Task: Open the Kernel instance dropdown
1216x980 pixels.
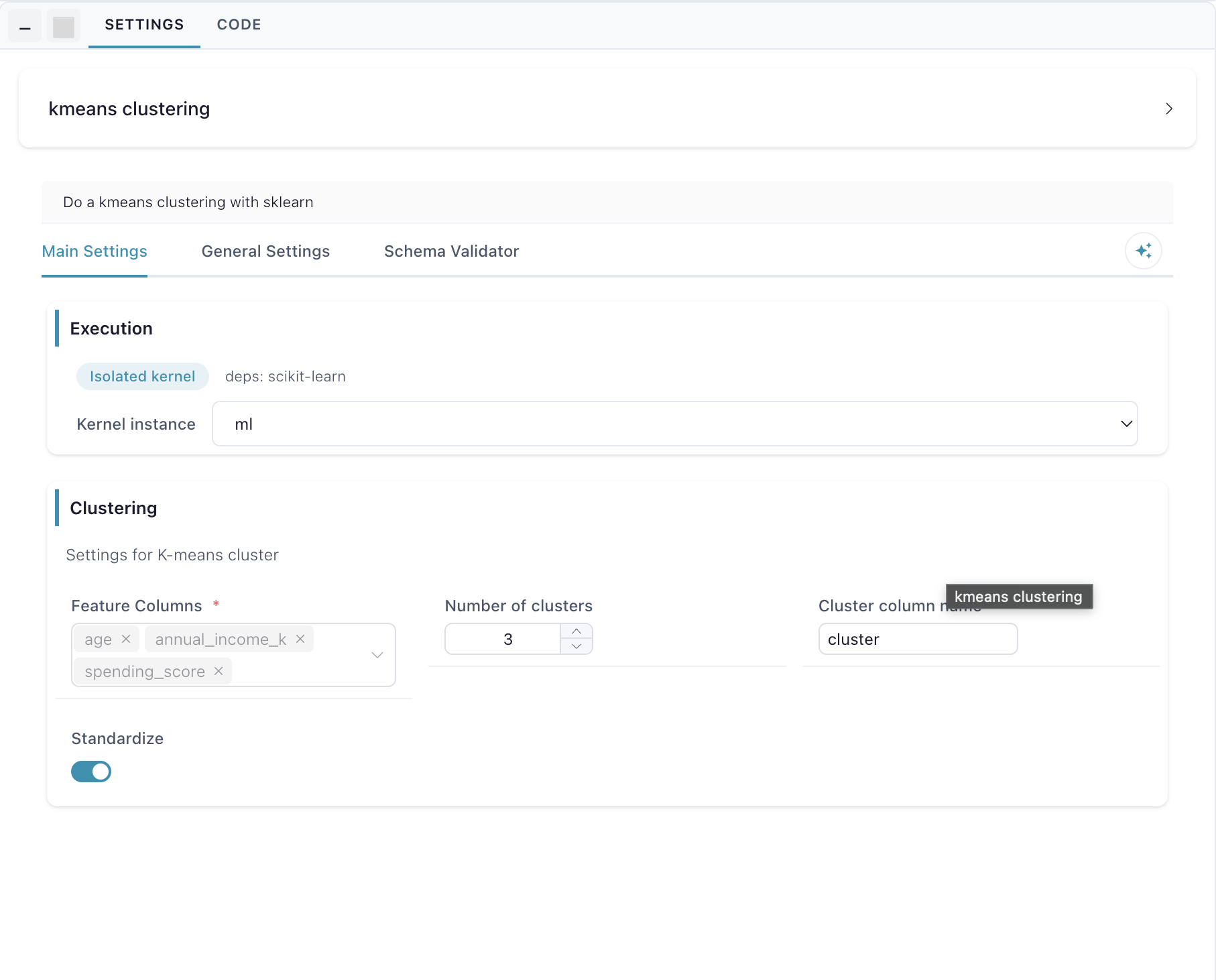Action: click(674, 424)
